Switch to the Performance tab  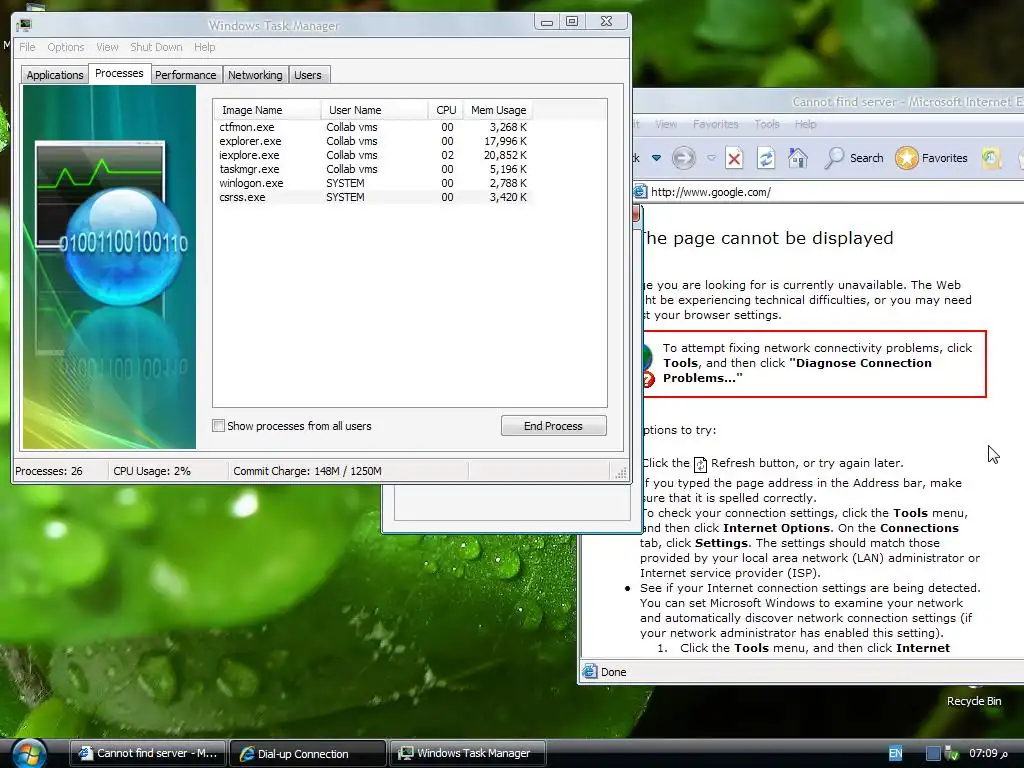[185, 74]
